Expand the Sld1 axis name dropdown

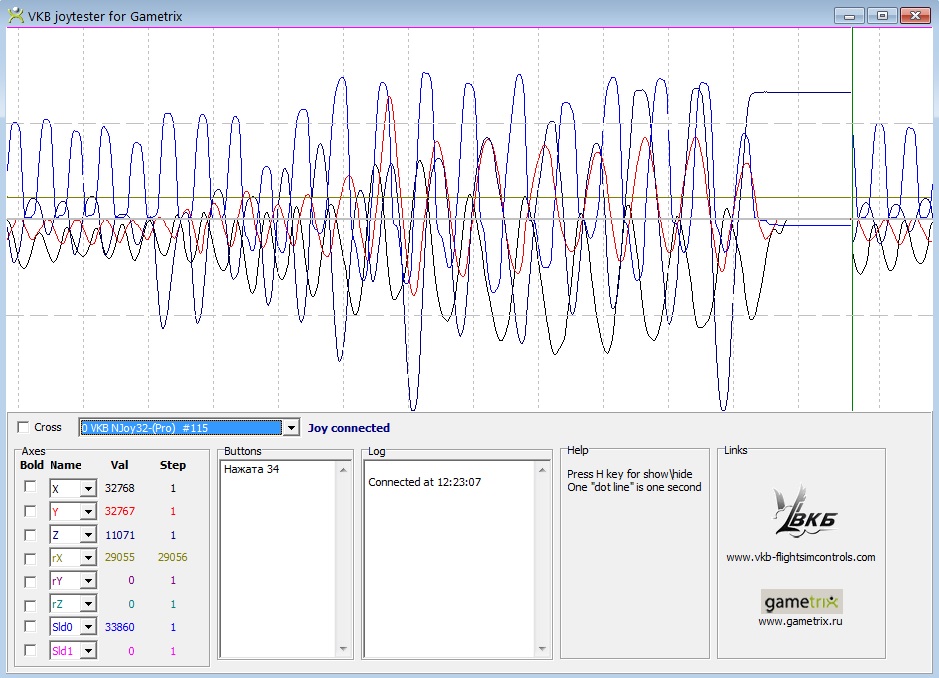[x=88, y=651]
